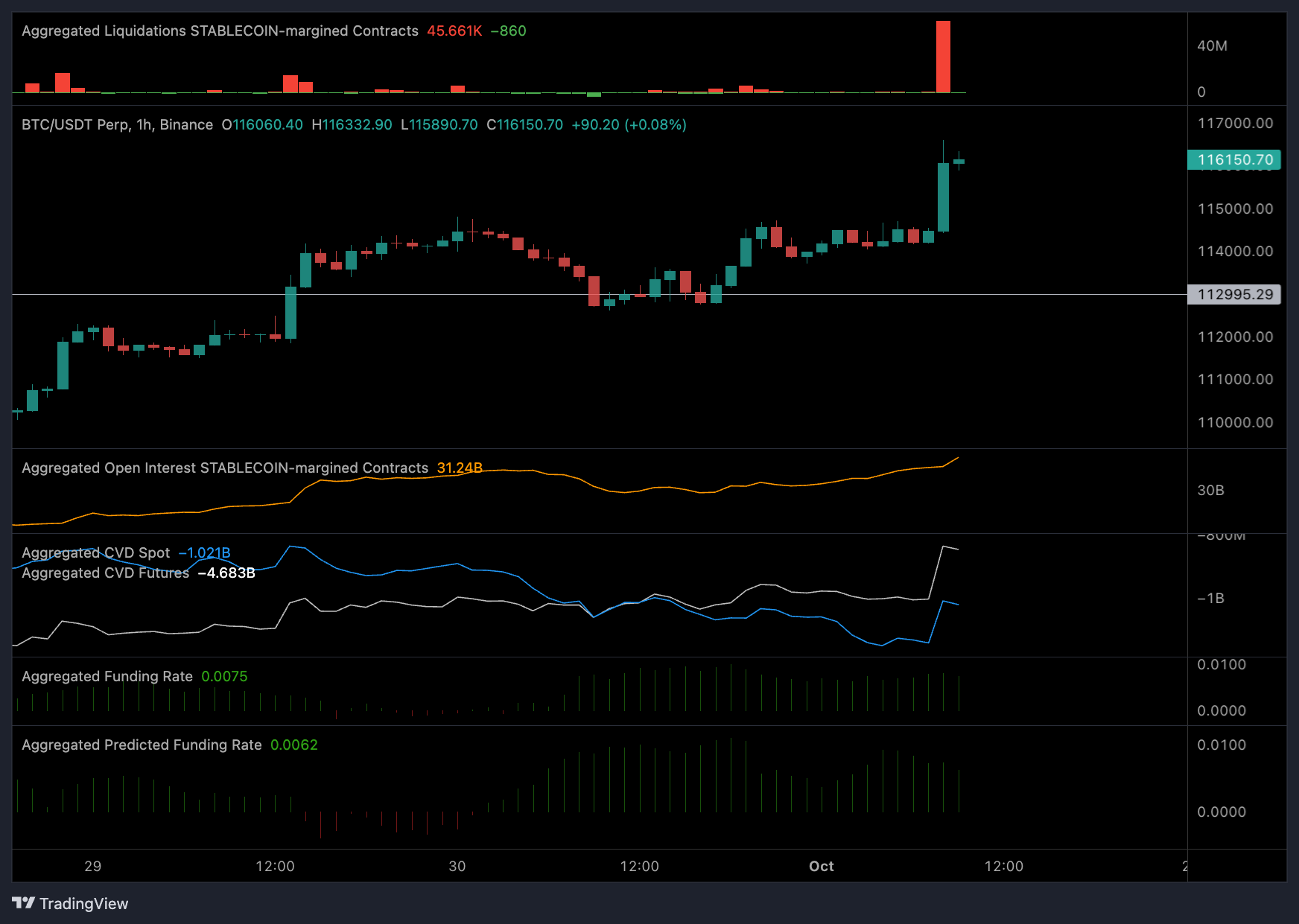Click the tallest red liquidation bar

click(943, 57)
